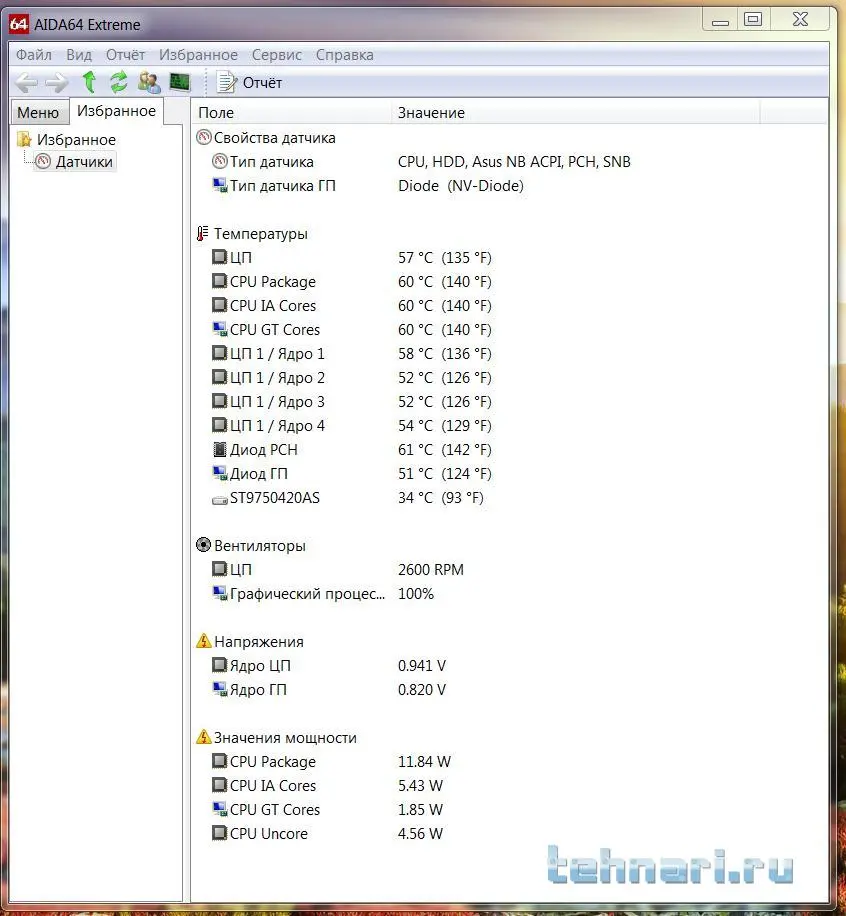
Task: Select the value 57 °C (135 °F)
Action: click(x=445, y=258)
